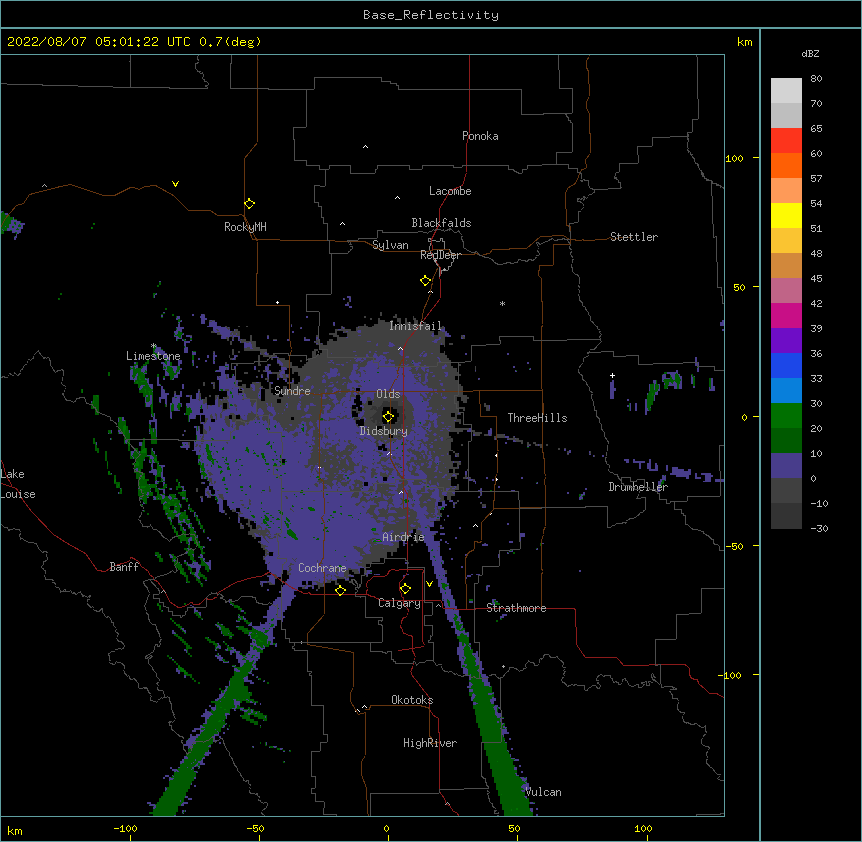
Task: Select the Innisfail town label
Action: click(x=415, y=326)
